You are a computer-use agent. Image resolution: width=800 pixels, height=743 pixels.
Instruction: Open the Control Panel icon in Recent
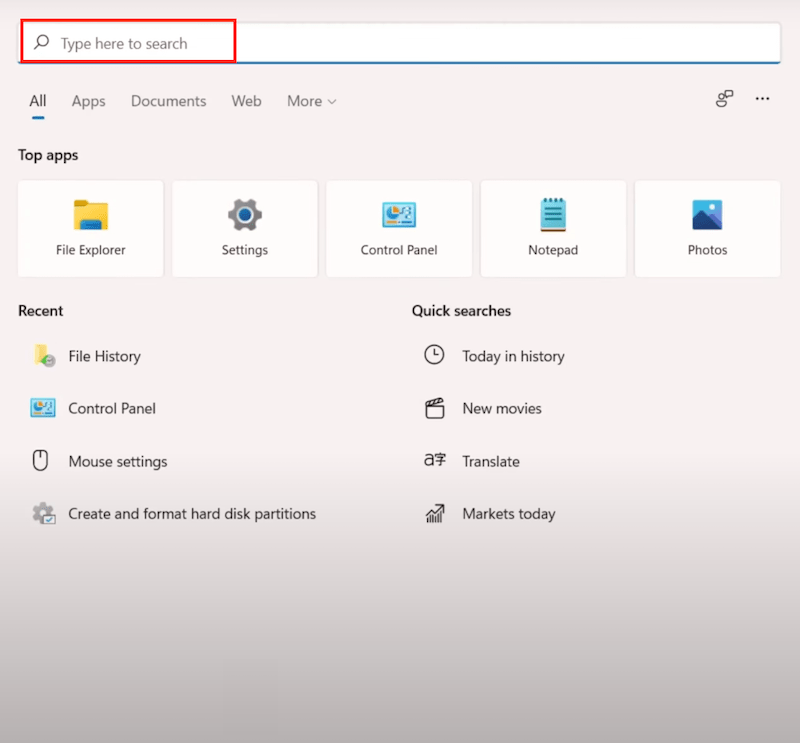click(x=43, y=408)
